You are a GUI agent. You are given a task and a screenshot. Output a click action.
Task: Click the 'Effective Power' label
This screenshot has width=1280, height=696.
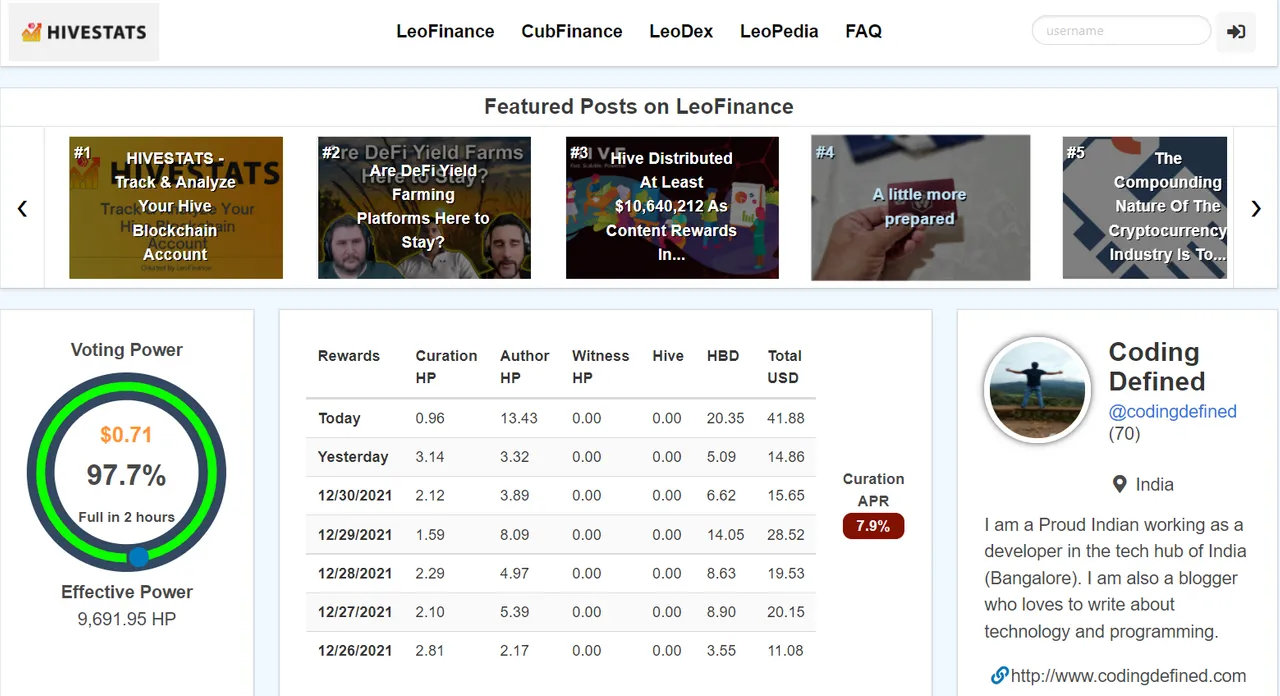pos(126,592)
